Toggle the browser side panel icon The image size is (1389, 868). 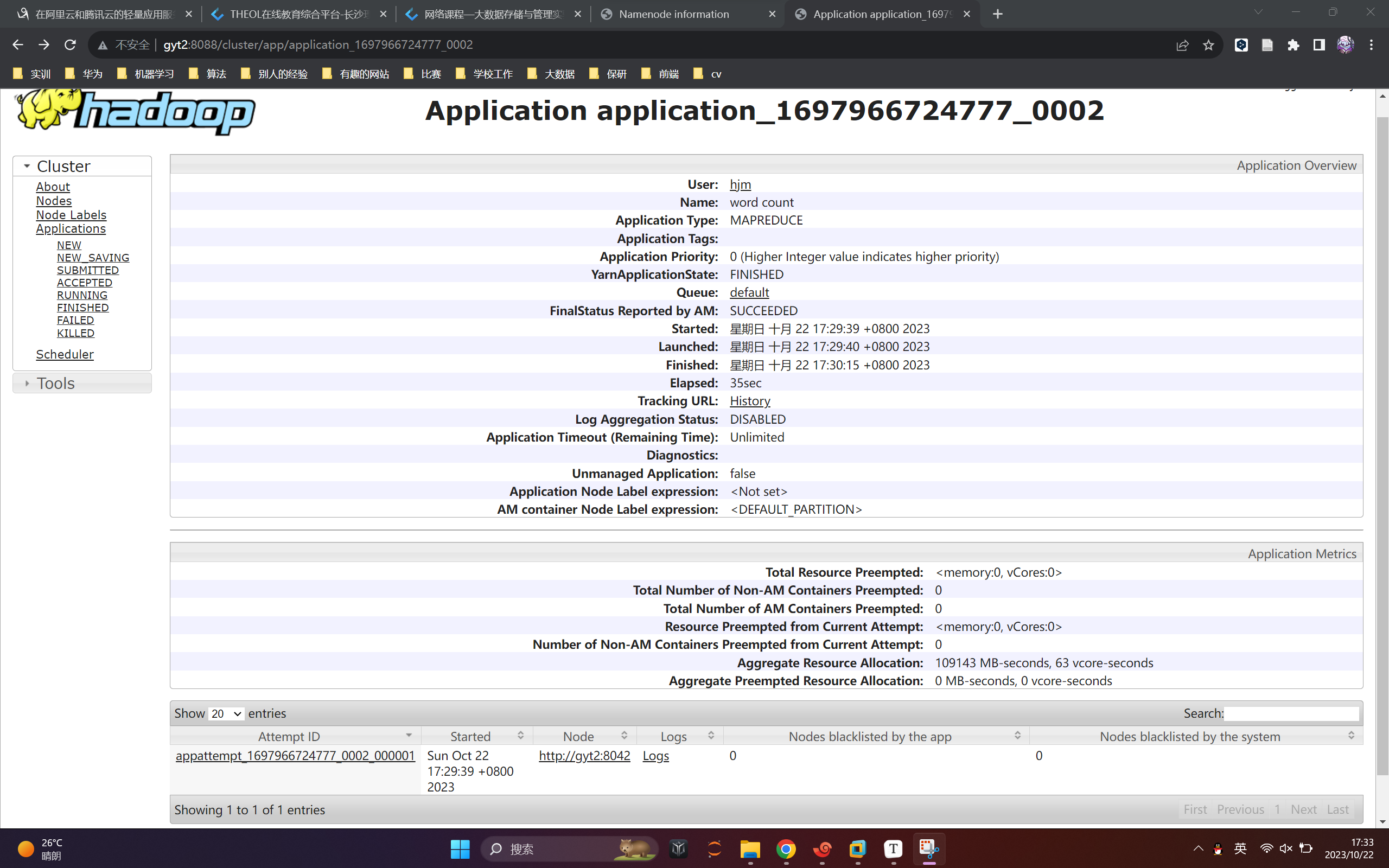tap(1318, 45)
